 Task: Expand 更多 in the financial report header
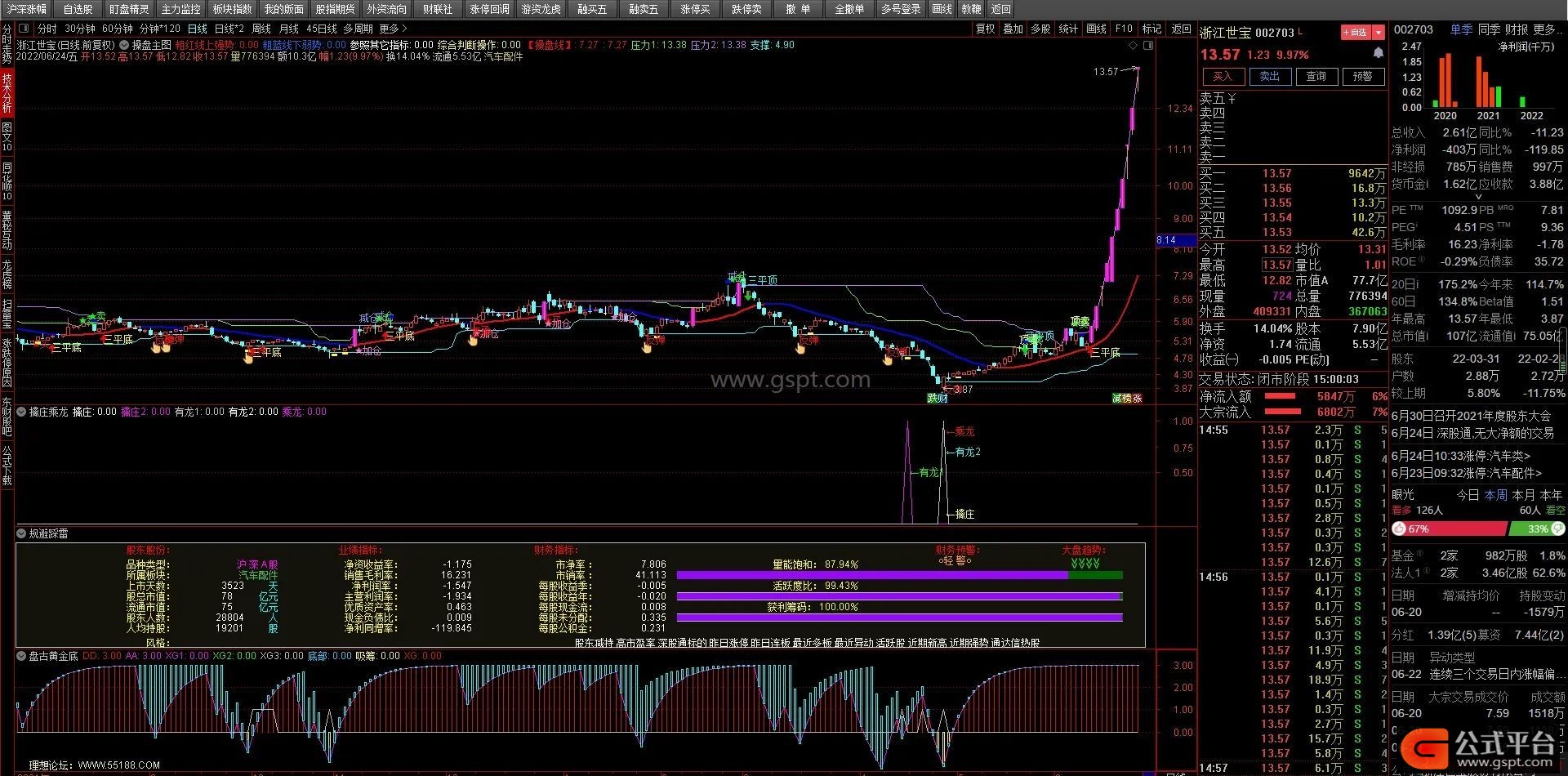point(1550,29)
